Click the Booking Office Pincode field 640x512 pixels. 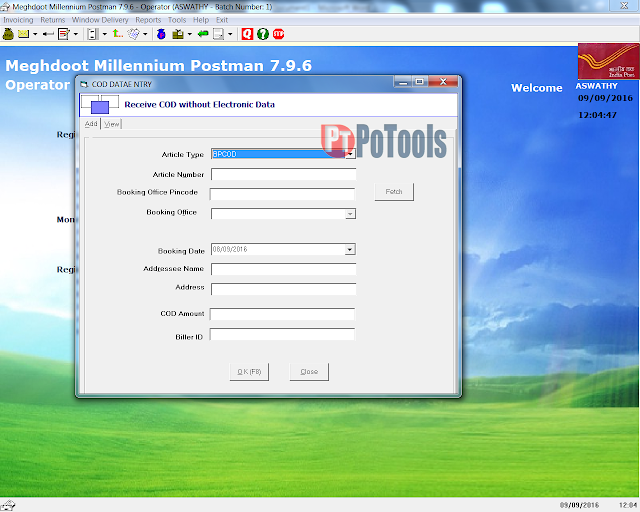(282, 194)
